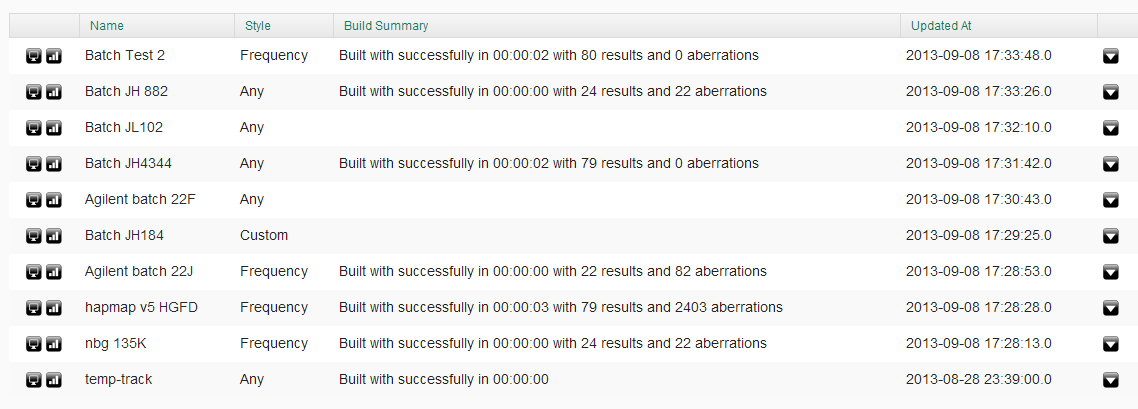Click the monitor icon for Batch Test 2
Screen dimensions: 1138x409
click(34, 56)
